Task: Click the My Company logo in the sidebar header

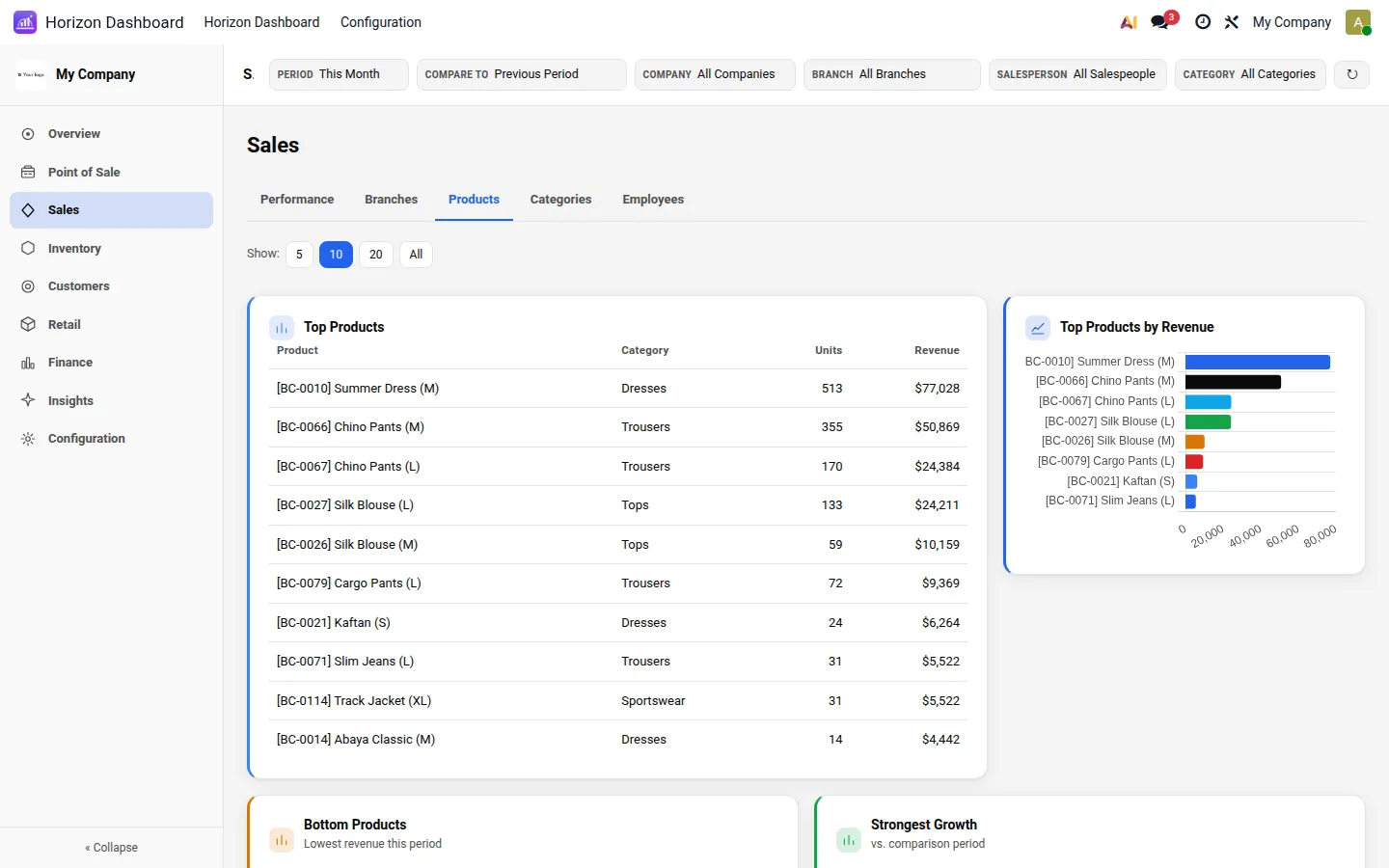Action: (31, 74)
